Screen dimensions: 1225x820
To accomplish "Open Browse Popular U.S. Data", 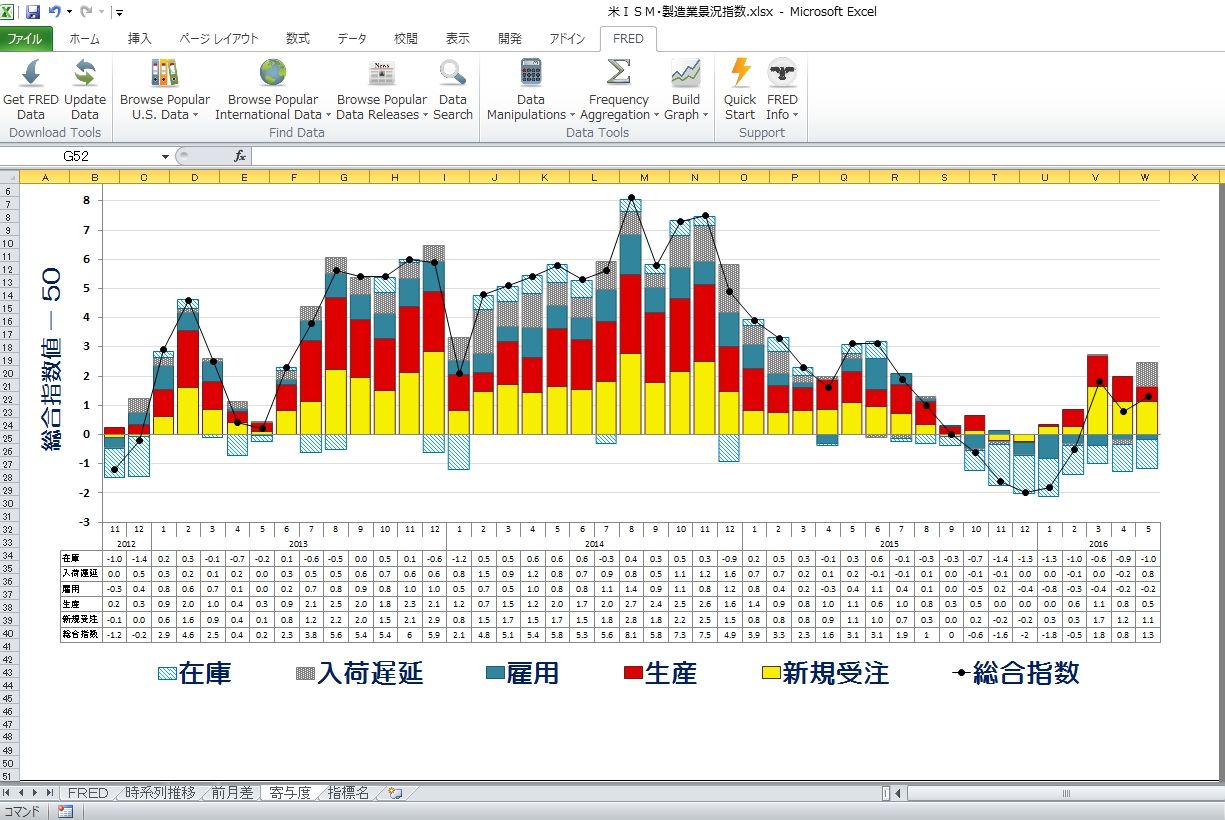I will pyautogui.click(x=165, y=90).
